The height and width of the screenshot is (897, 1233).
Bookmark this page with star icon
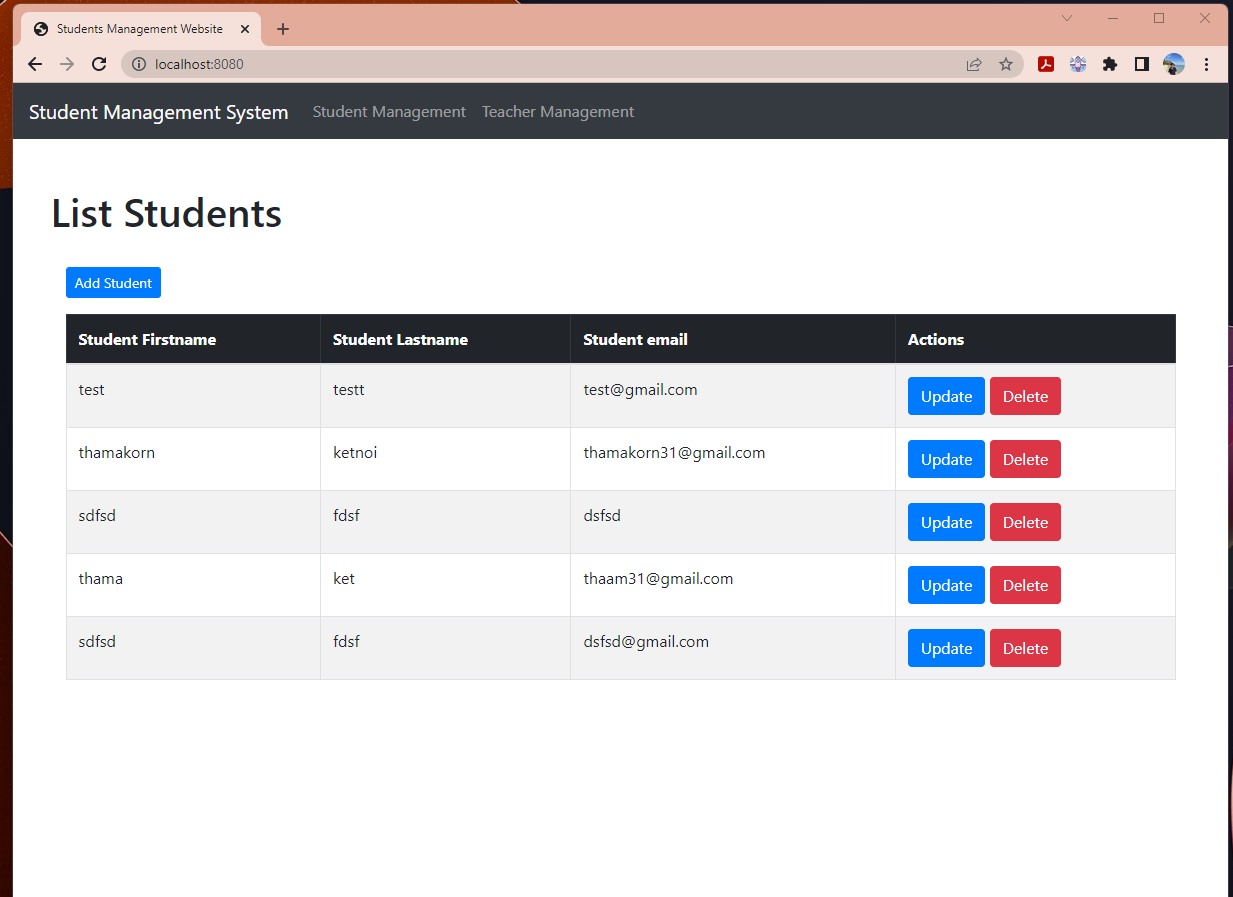tap(1006, 64)
